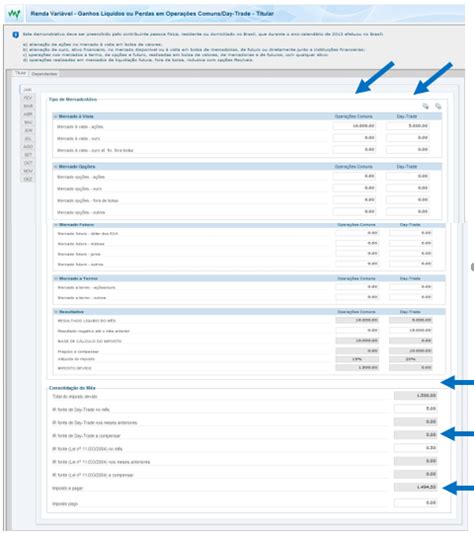Click the 20% alíquota value for Day-Trade
The height and width of the screenshot is (534, 474).
411,359
